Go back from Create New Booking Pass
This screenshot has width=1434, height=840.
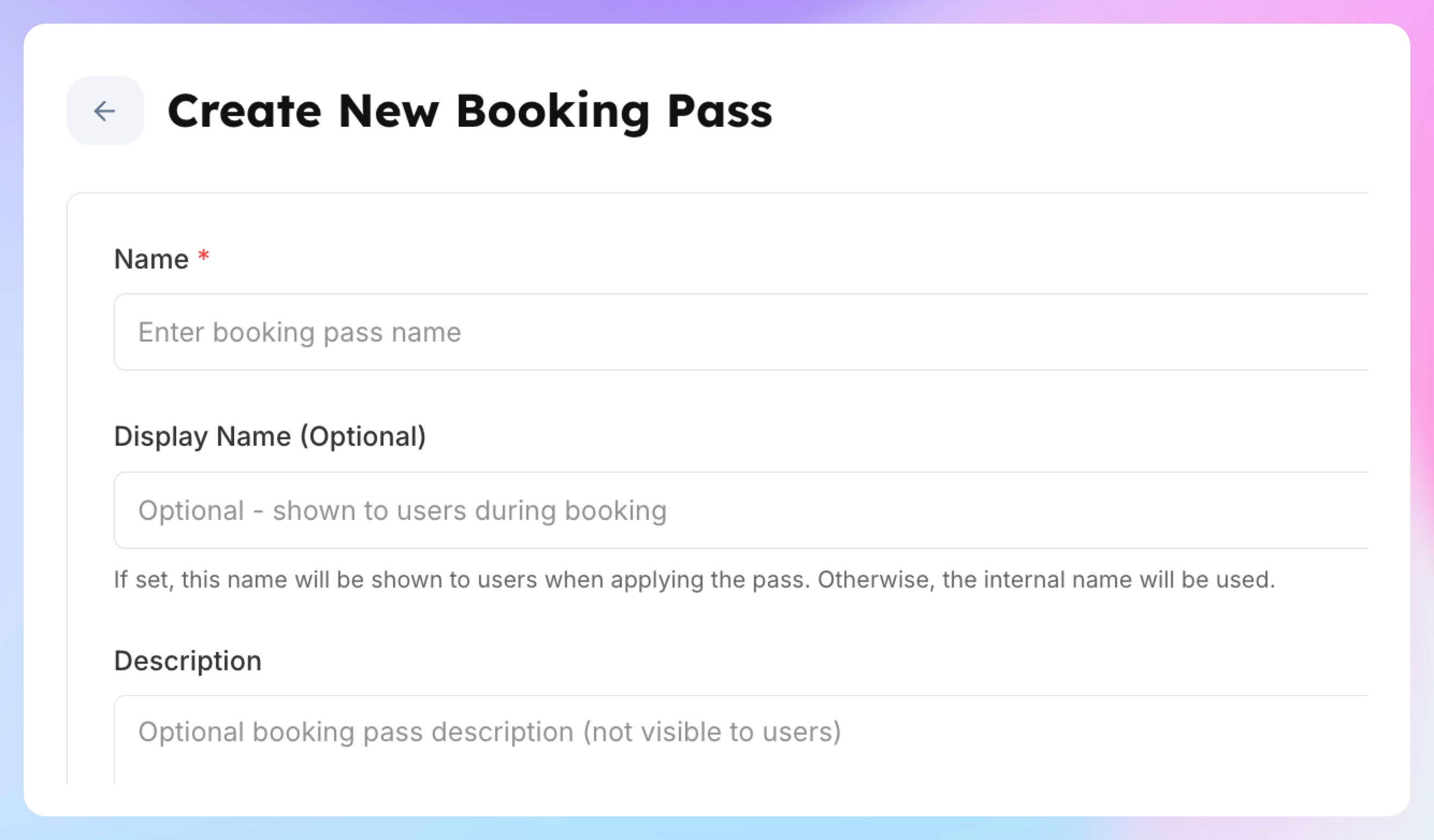[105, 111]
